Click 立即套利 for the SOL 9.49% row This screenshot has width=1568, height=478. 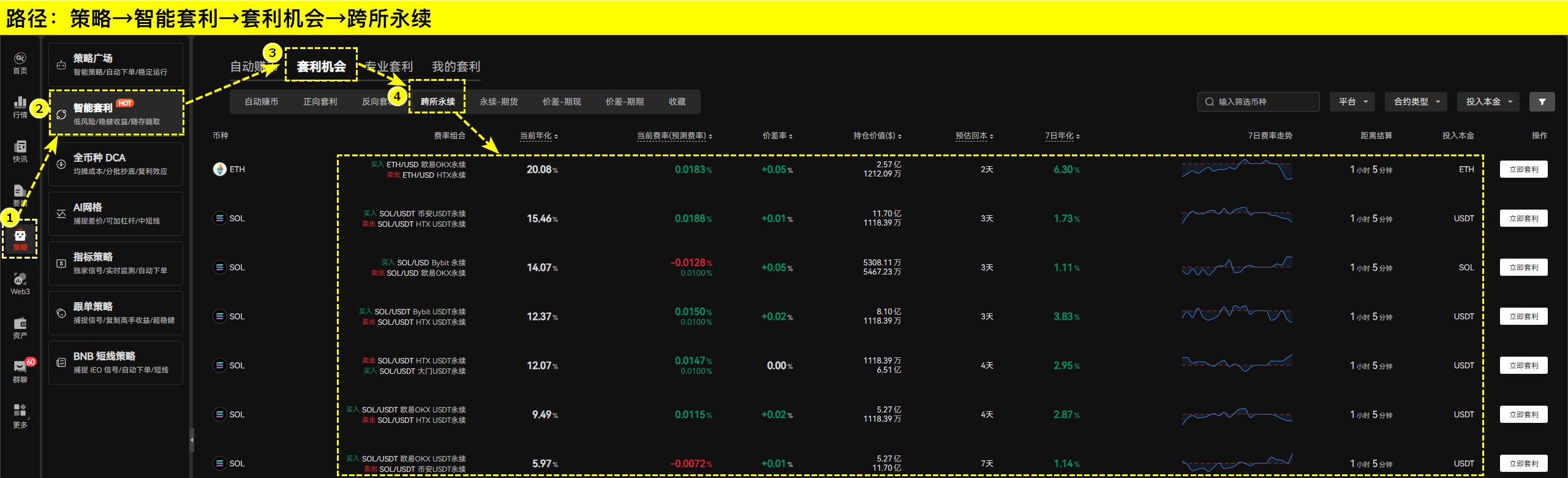click(x=1523, y=414)
